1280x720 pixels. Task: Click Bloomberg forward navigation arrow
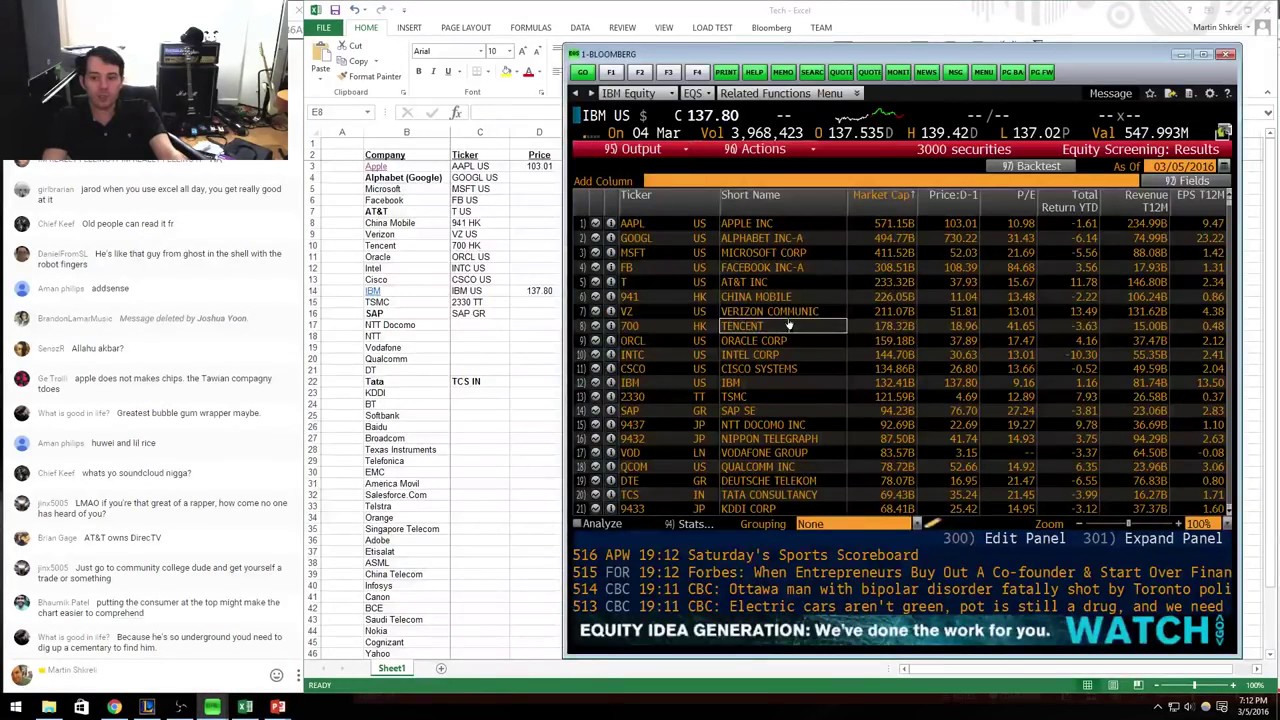[x=590, y=93]
